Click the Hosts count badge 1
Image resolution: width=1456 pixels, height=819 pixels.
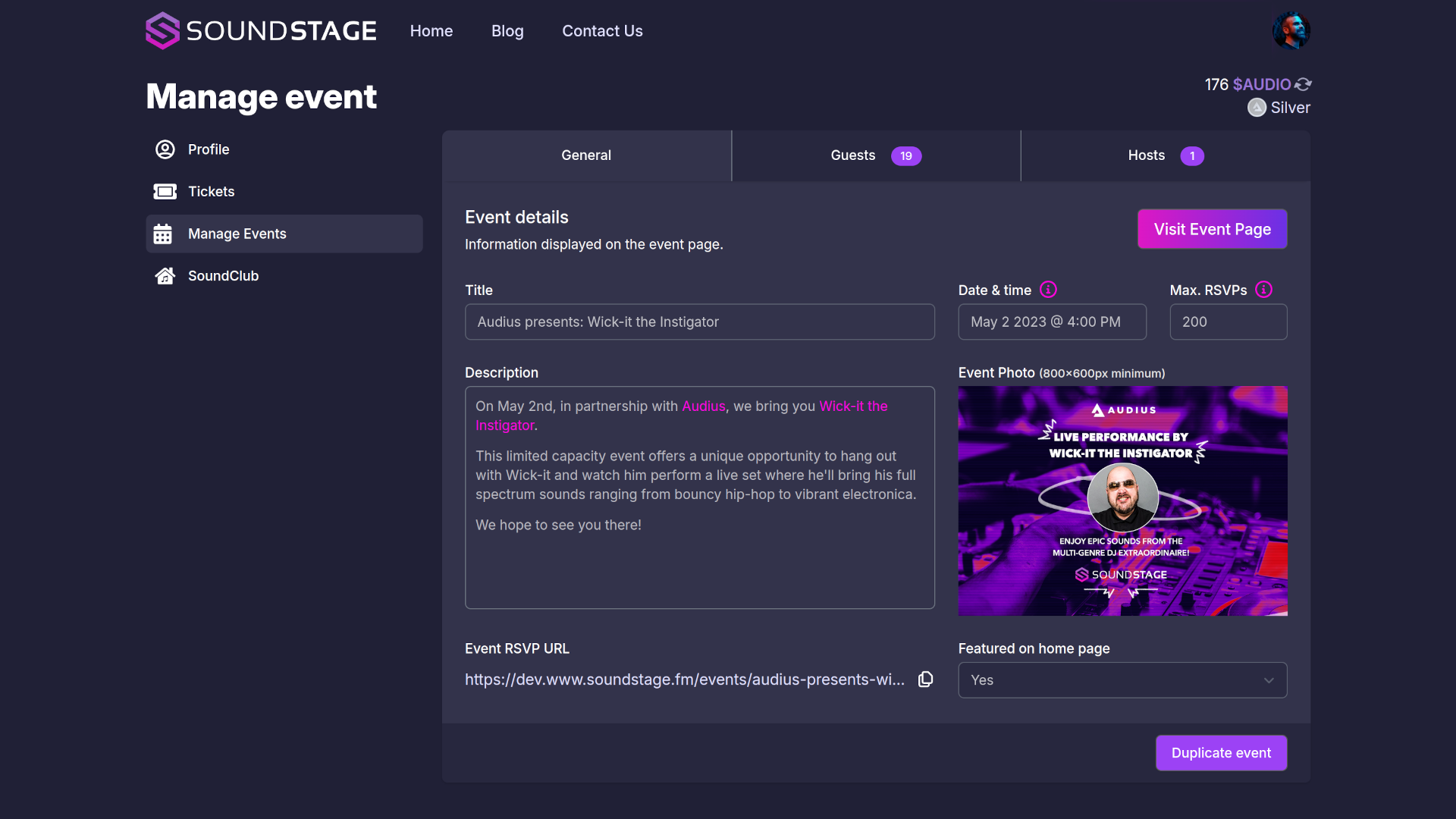pos(1192,156)
